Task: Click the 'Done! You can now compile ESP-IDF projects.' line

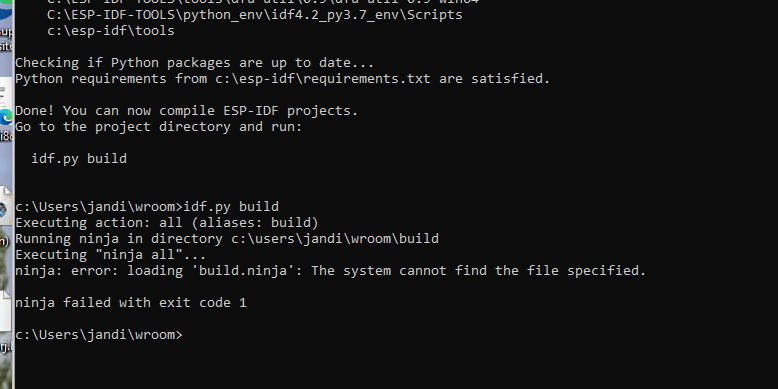Action: pos(187,111)
